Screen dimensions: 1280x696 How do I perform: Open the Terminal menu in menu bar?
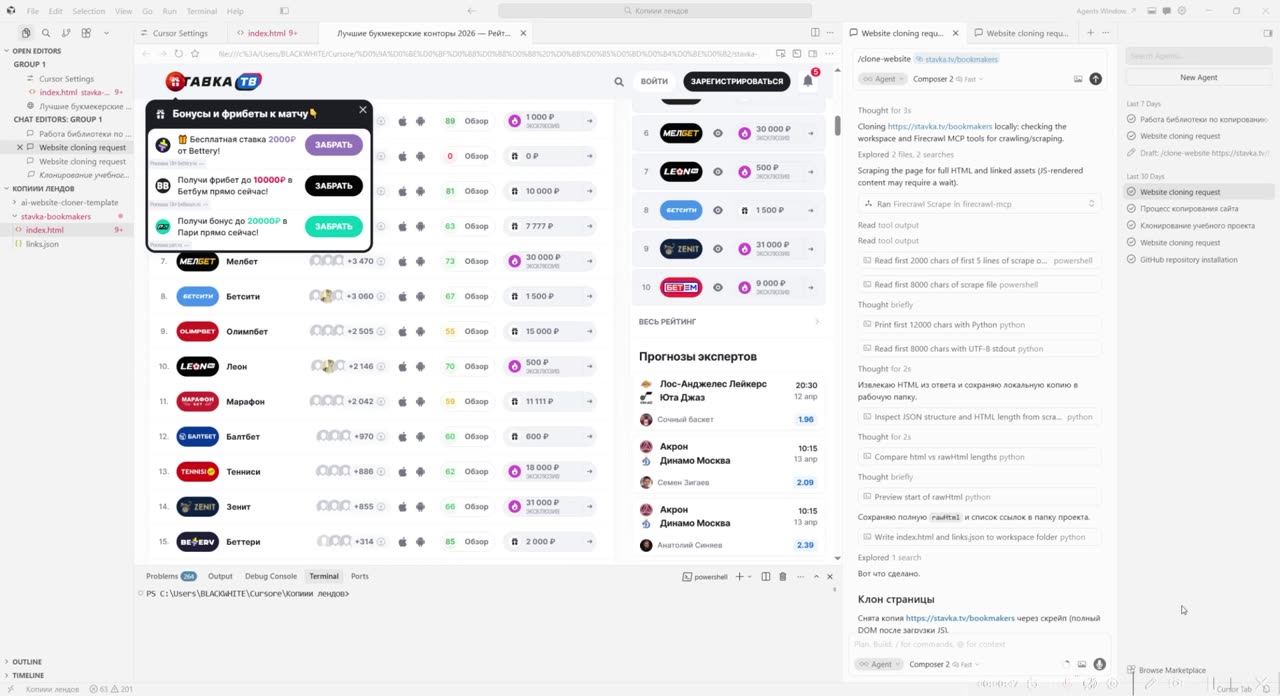click(x=202, y=11)
